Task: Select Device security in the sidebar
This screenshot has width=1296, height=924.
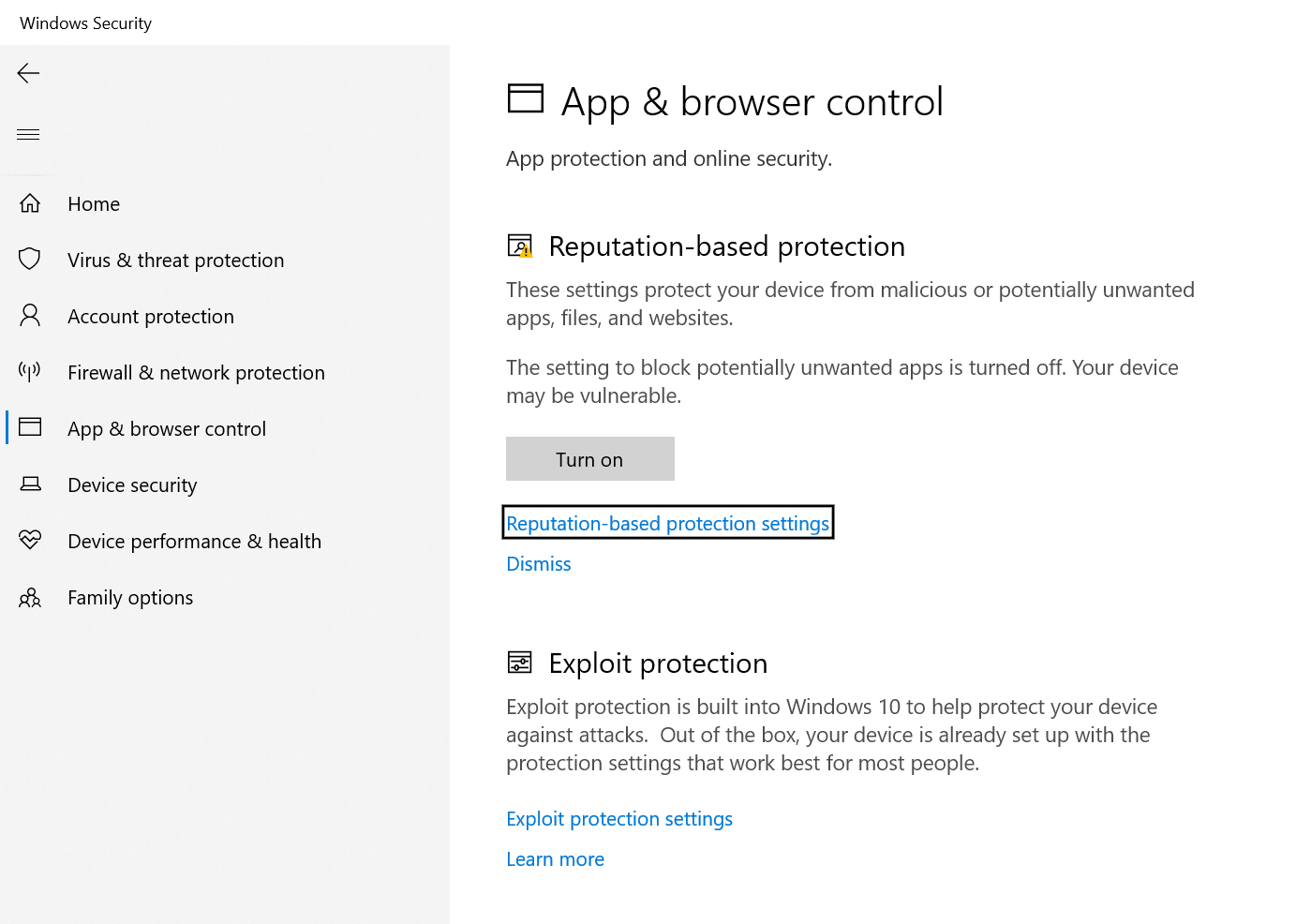Action: [132, 484]
